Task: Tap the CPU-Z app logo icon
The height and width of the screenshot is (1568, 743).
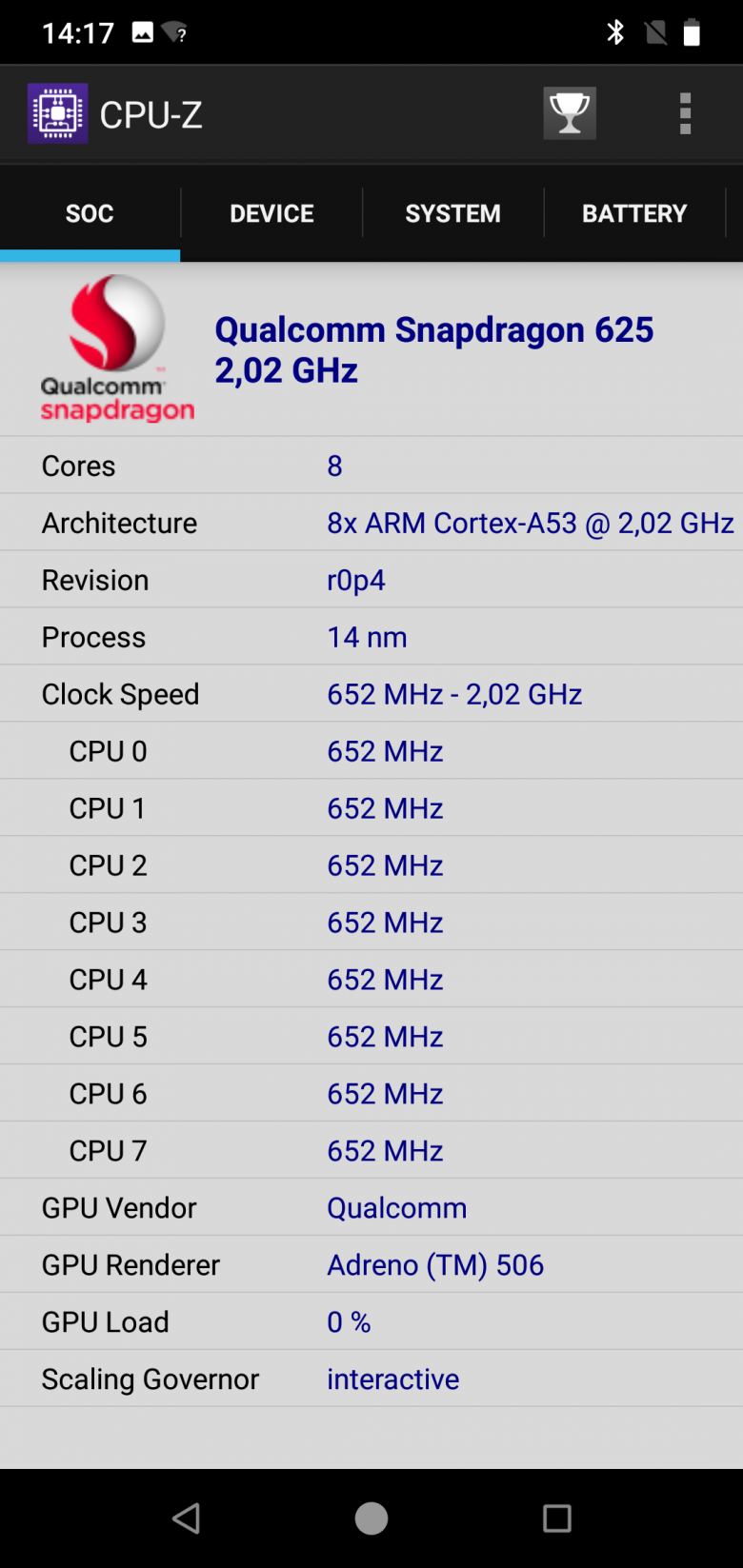Action: tap(58, 114)
